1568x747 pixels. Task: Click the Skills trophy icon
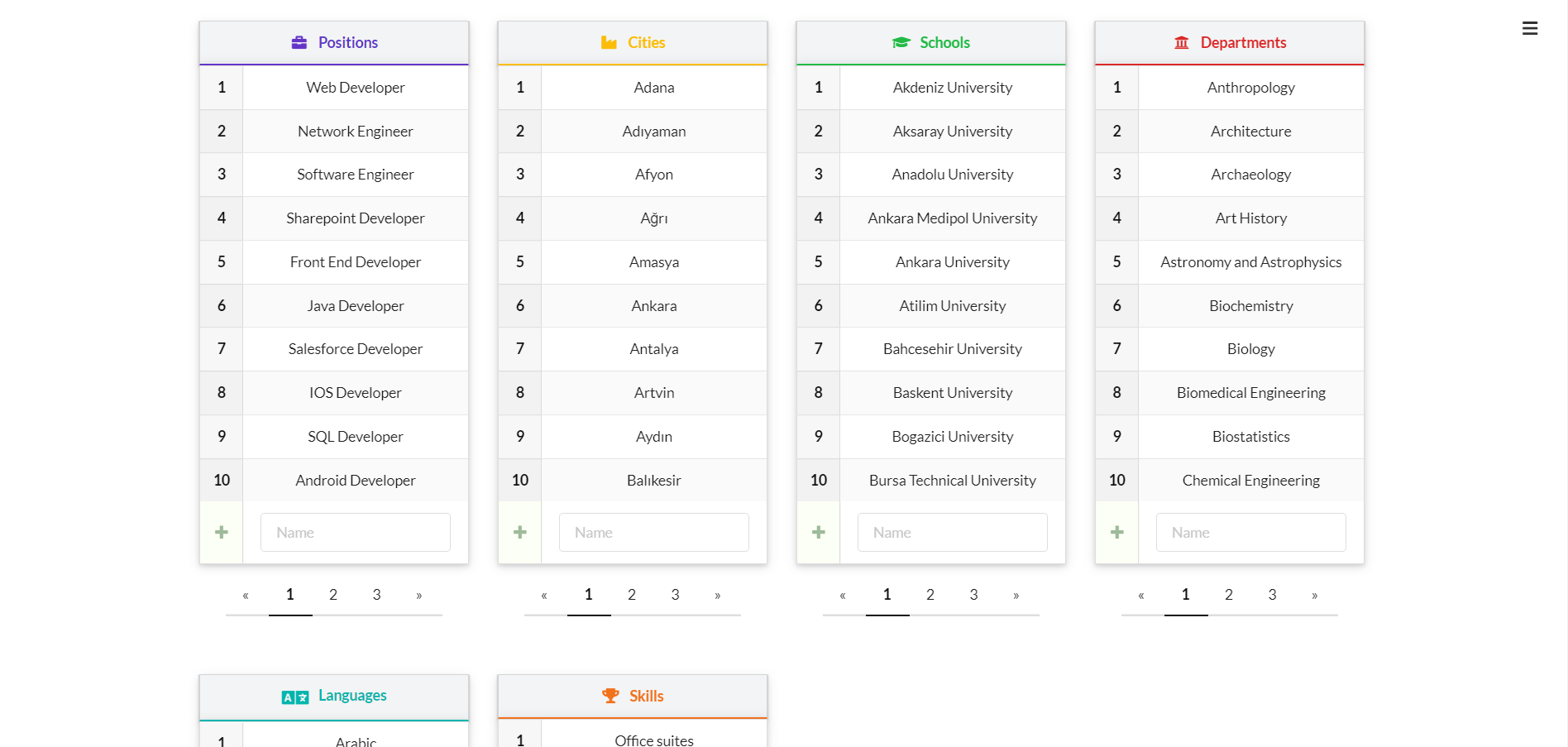click(610, 696)
